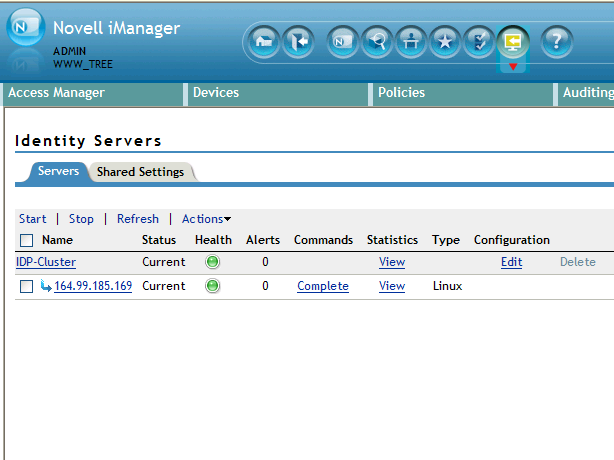The width and height of the screenshot is (614, 460).
Task: Click the Alerts column header
Action: click(263, 240)
